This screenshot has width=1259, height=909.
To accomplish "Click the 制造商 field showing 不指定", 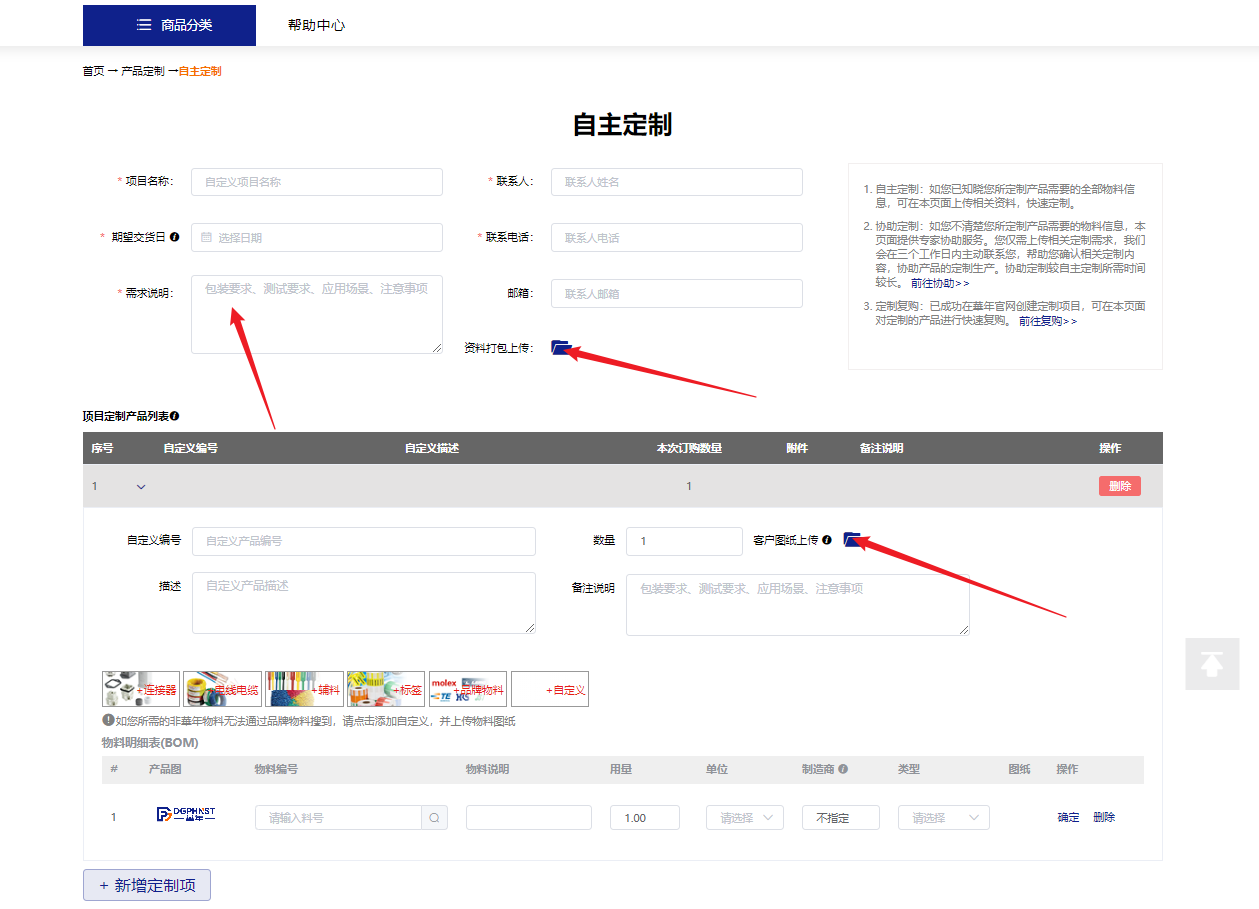I will [841, 818].
